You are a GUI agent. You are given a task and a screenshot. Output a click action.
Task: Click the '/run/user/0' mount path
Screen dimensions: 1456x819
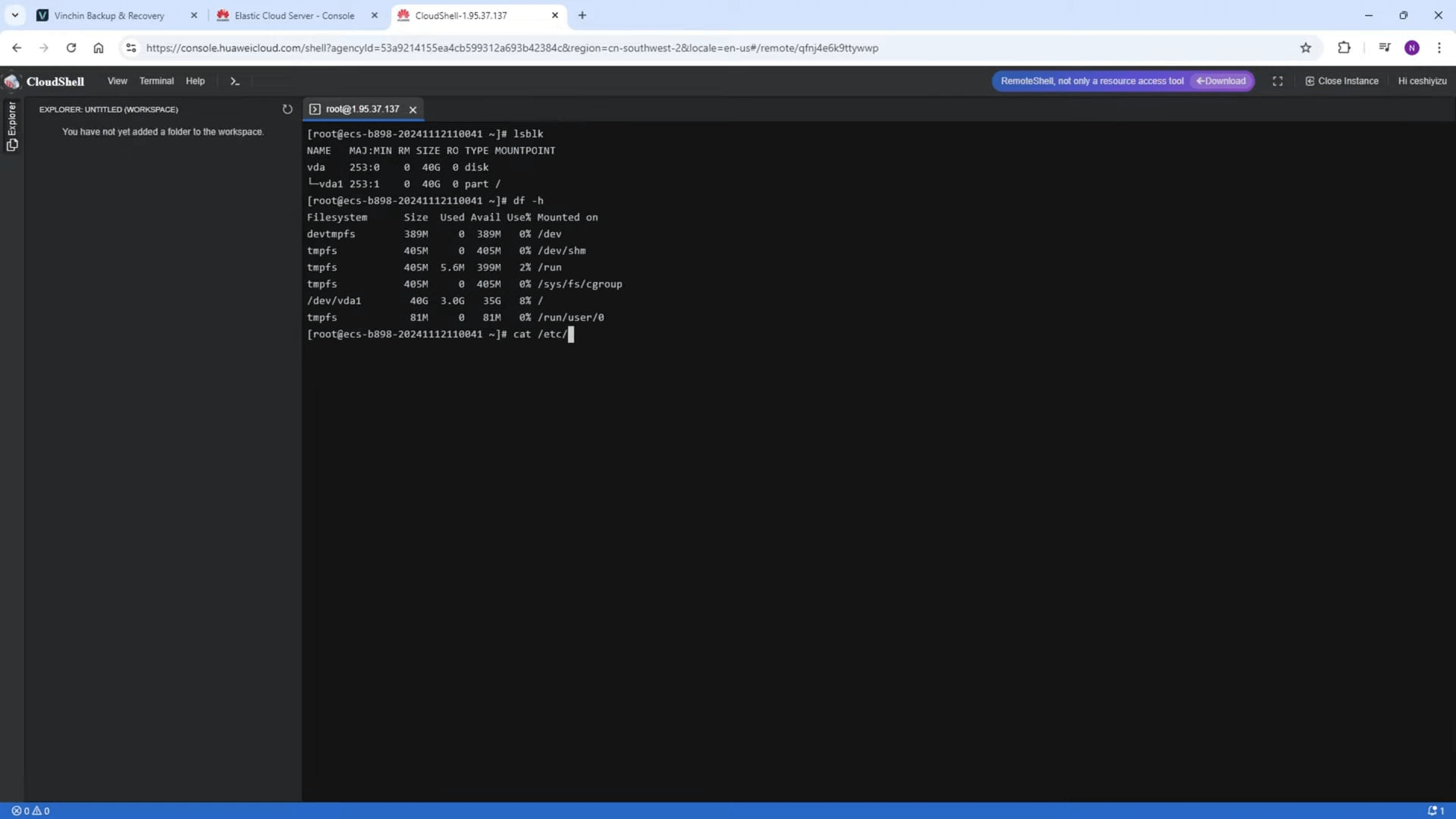(x=571, y=318)
